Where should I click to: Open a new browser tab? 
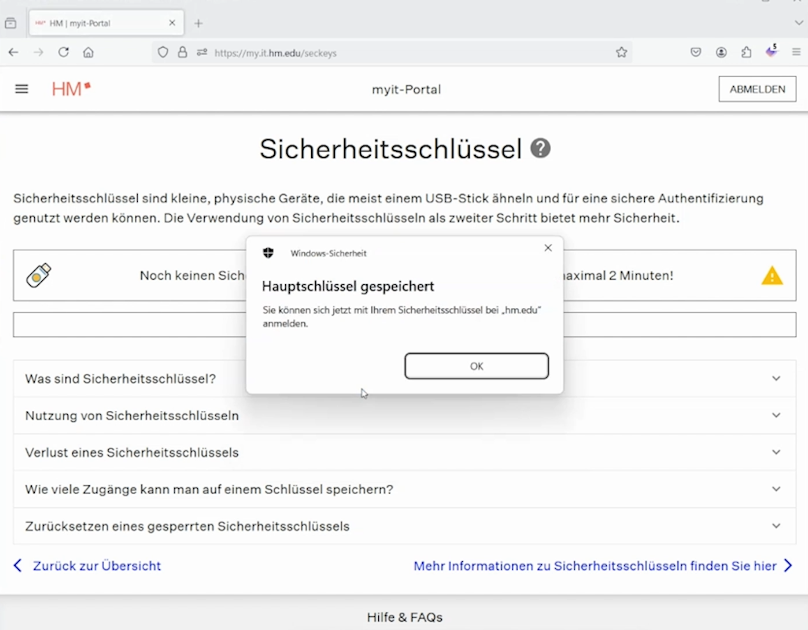198,23
